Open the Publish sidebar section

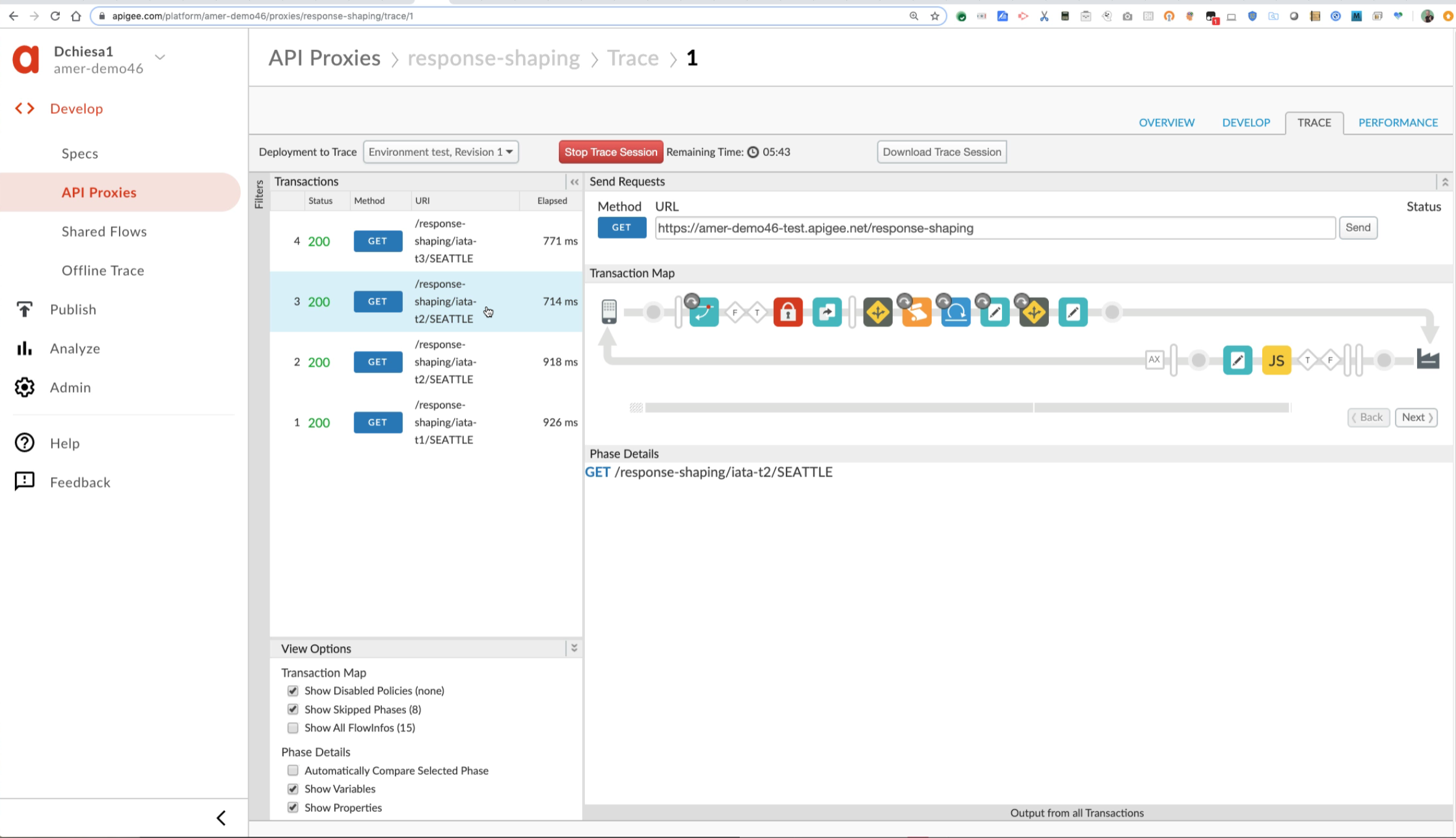73,310
